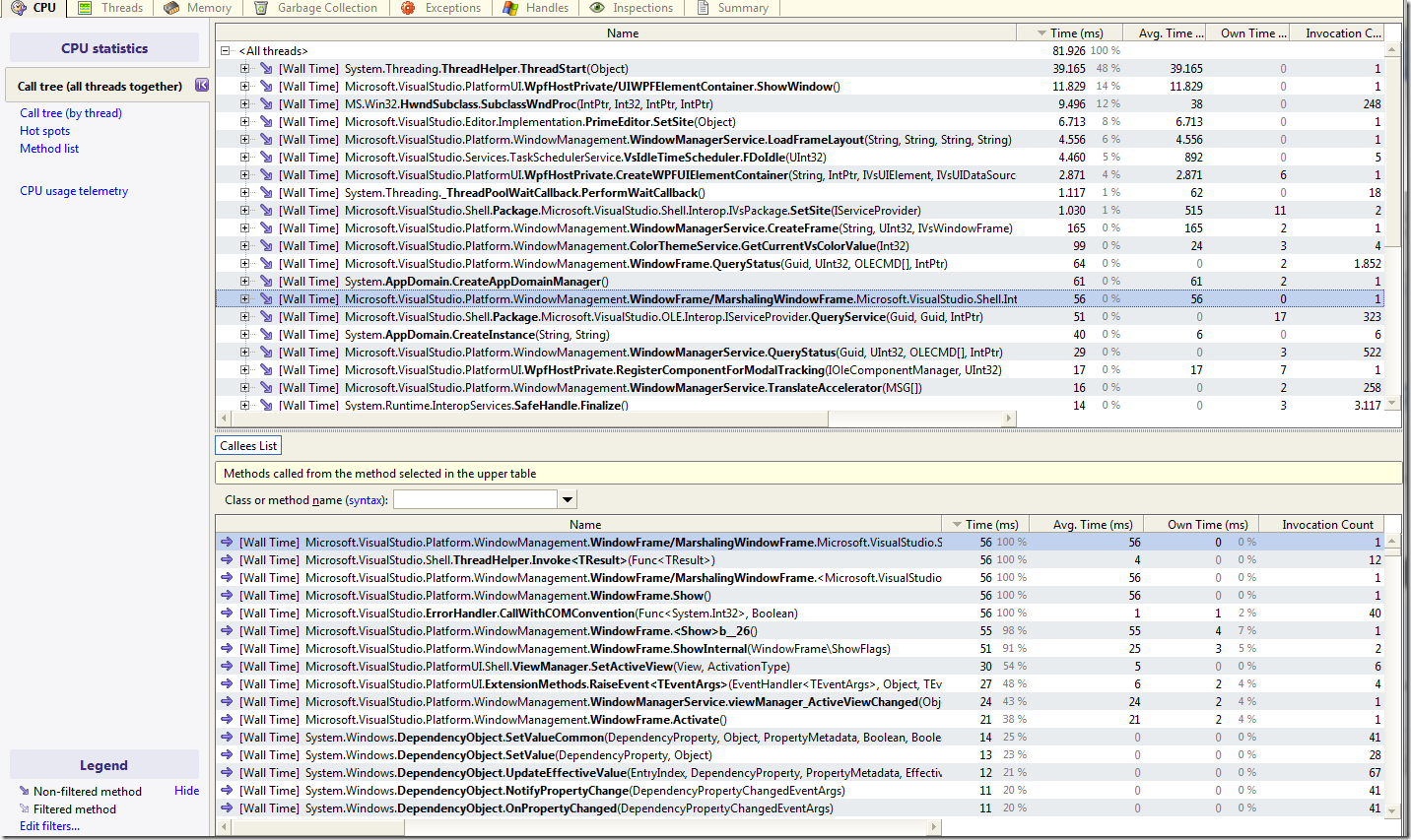Expand the ThreadHelper.ThreadStart tree node

pyautogui.click(x=245, y=69)
